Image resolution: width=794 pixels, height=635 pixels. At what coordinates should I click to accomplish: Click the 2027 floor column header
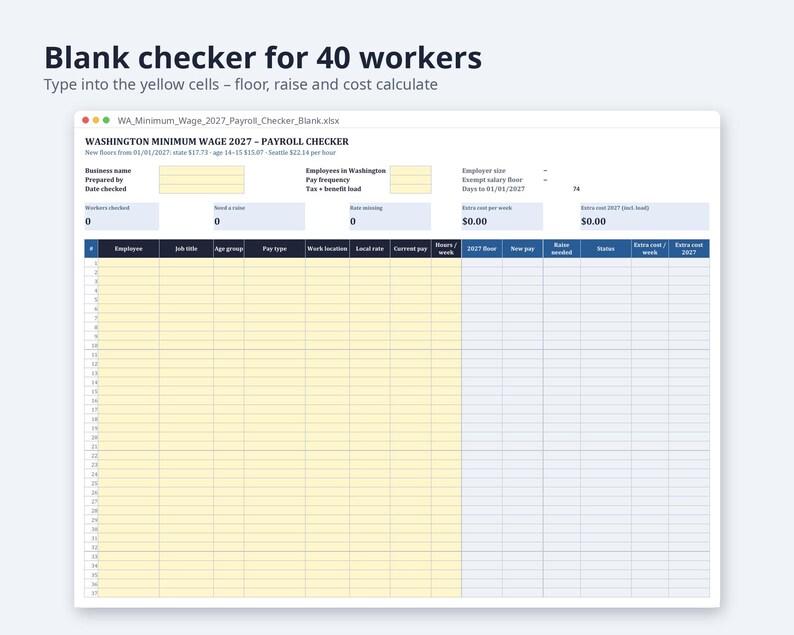click(482, 249)
